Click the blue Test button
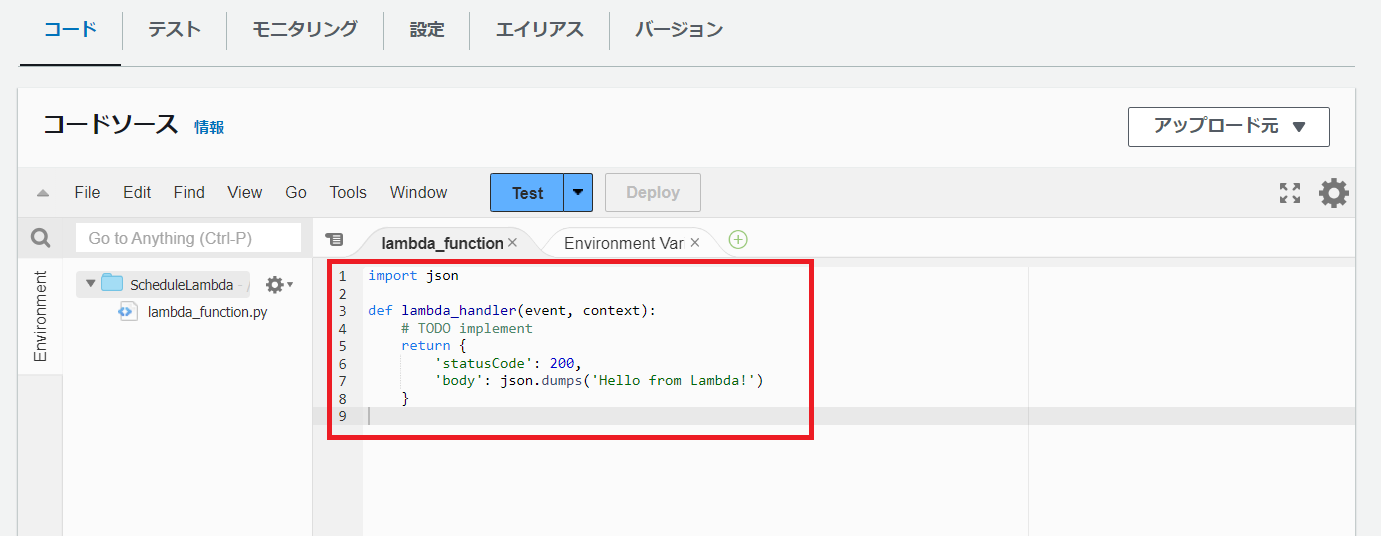1381x536 pixels. coord(527,193)
